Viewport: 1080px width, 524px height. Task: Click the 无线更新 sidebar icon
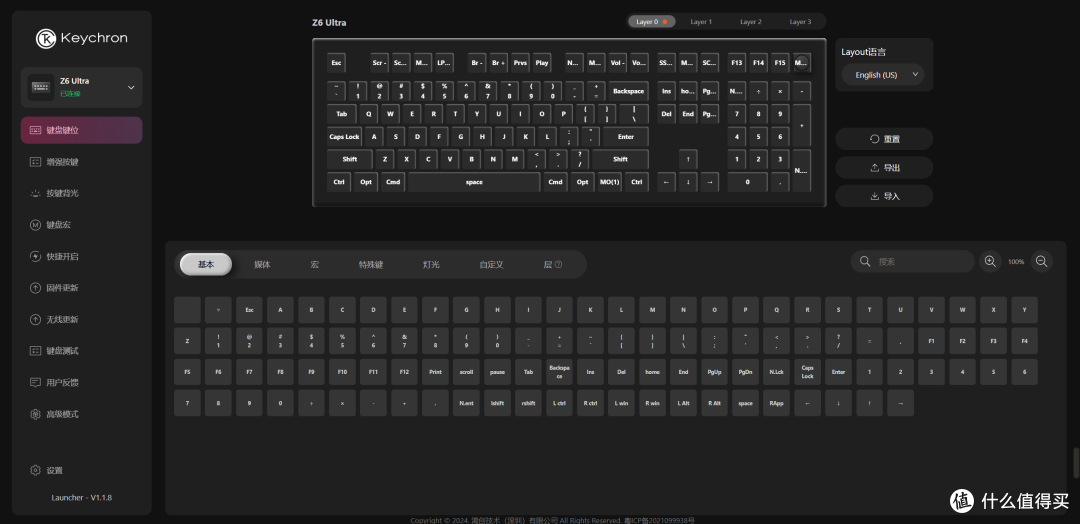click(35, 319)
